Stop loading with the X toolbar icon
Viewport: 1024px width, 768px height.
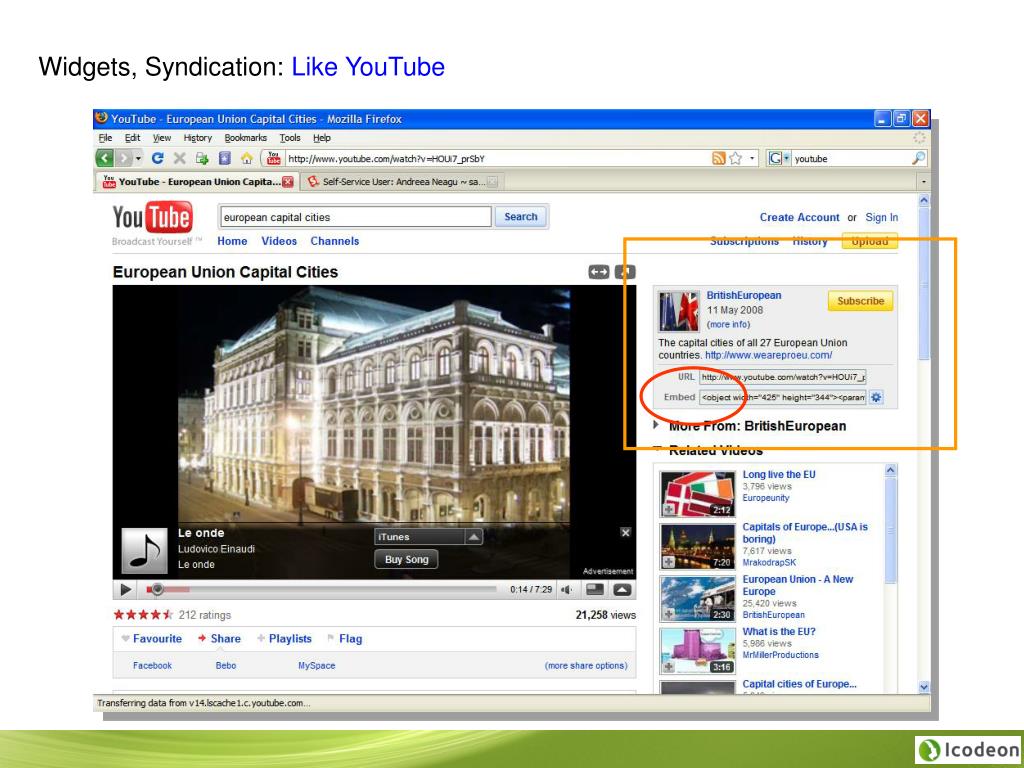[x=180, y=158]
